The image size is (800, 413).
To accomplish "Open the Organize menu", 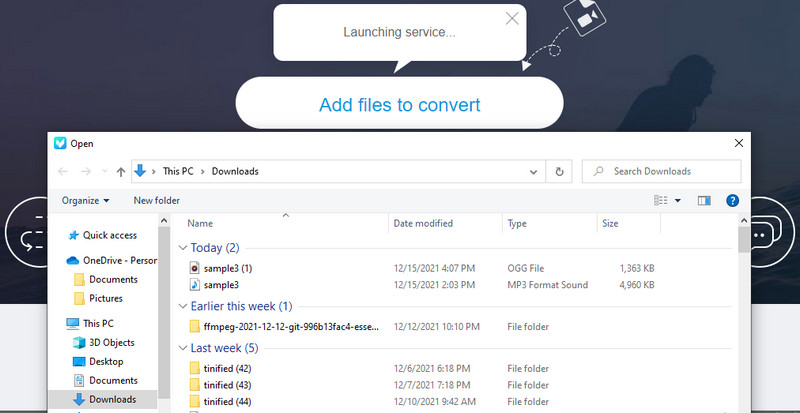I will coord(85,200).
